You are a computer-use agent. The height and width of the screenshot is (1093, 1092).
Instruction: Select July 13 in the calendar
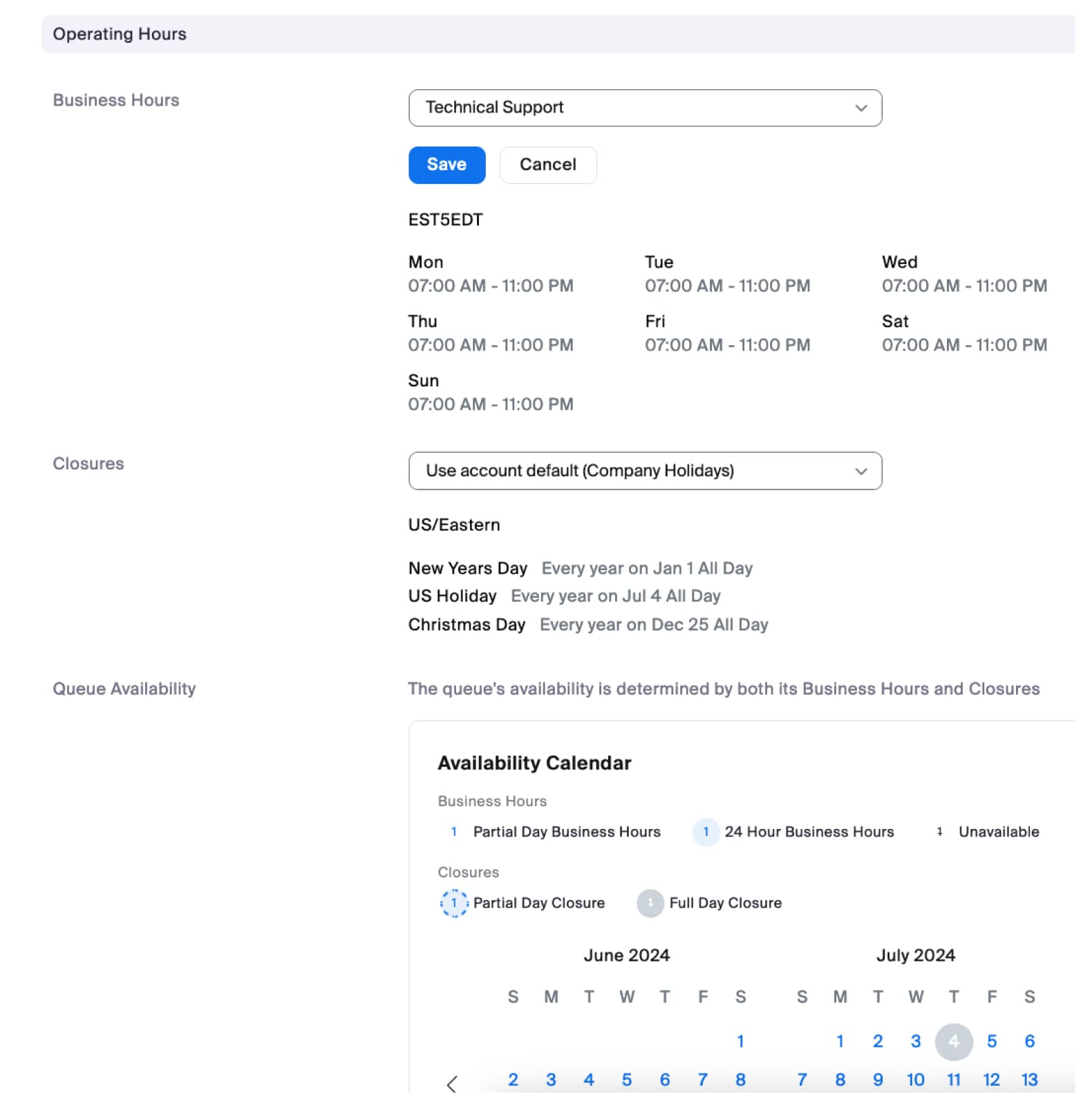click(1029, 1079)
